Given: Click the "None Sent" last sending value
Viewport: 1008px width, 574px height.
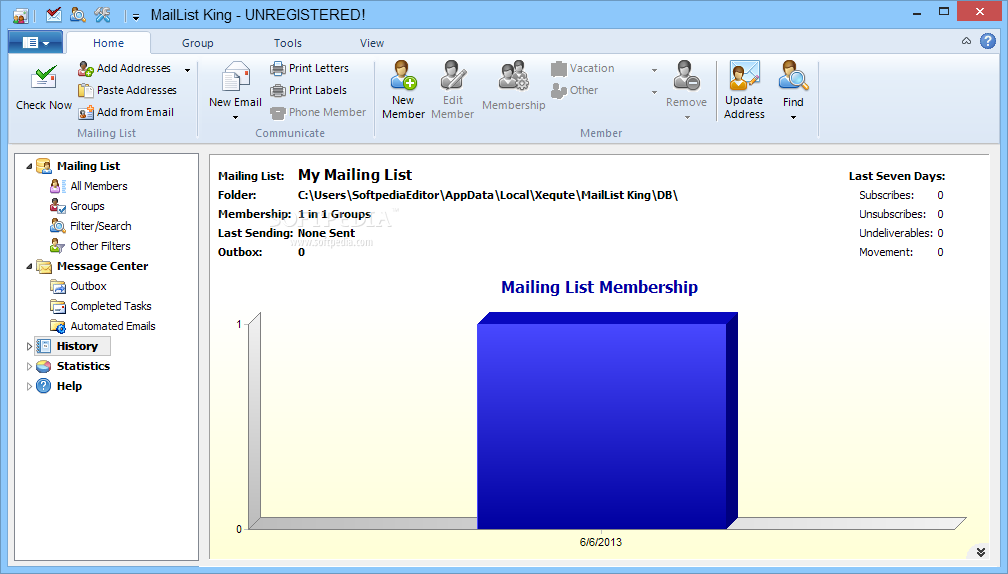Looking at the screenshot, I should coord(326,233).
